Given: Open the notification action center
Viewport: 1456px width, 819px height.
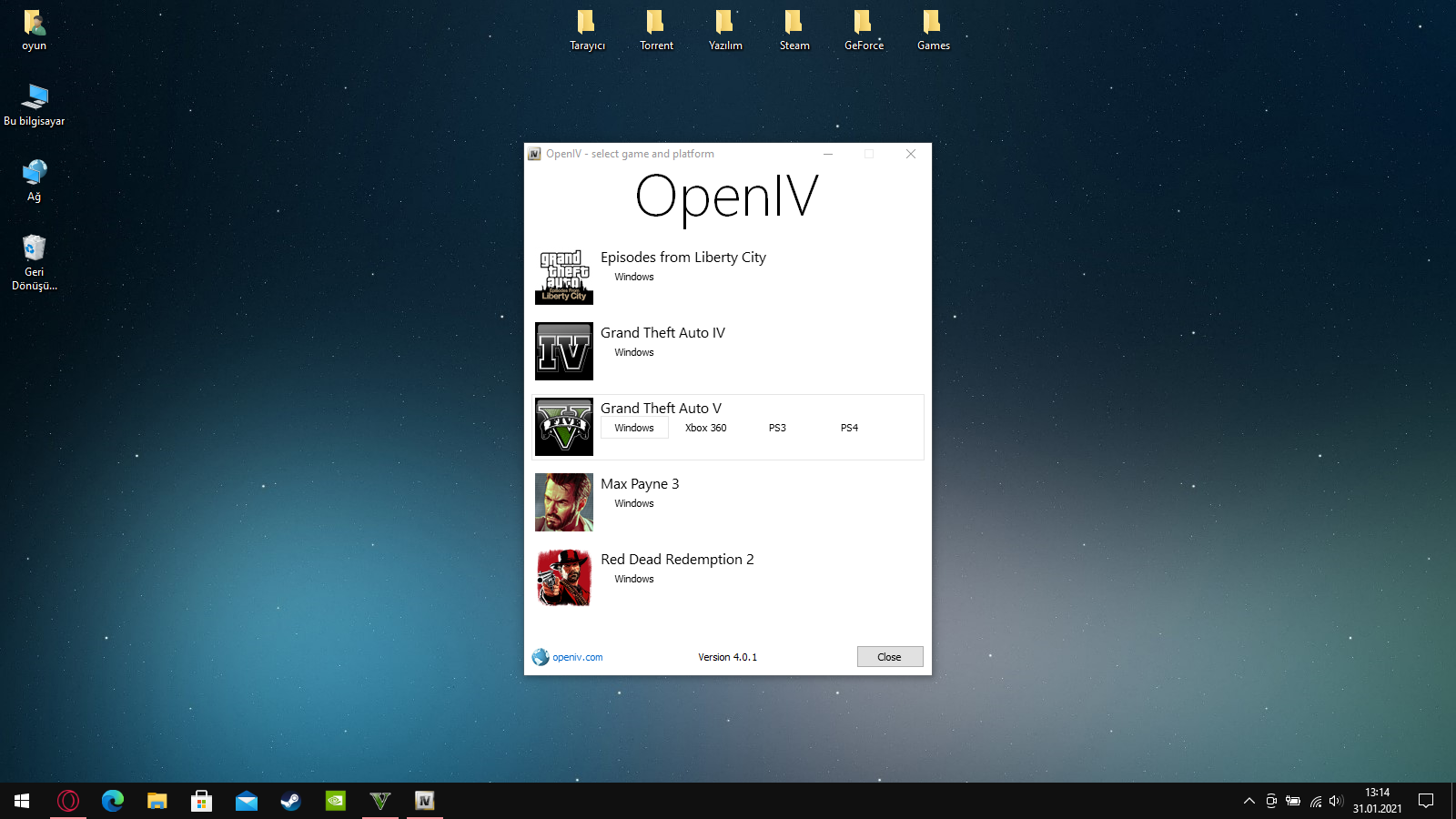Looking at the screenshot, I should pyautogui.click(x=1426, y=801).
